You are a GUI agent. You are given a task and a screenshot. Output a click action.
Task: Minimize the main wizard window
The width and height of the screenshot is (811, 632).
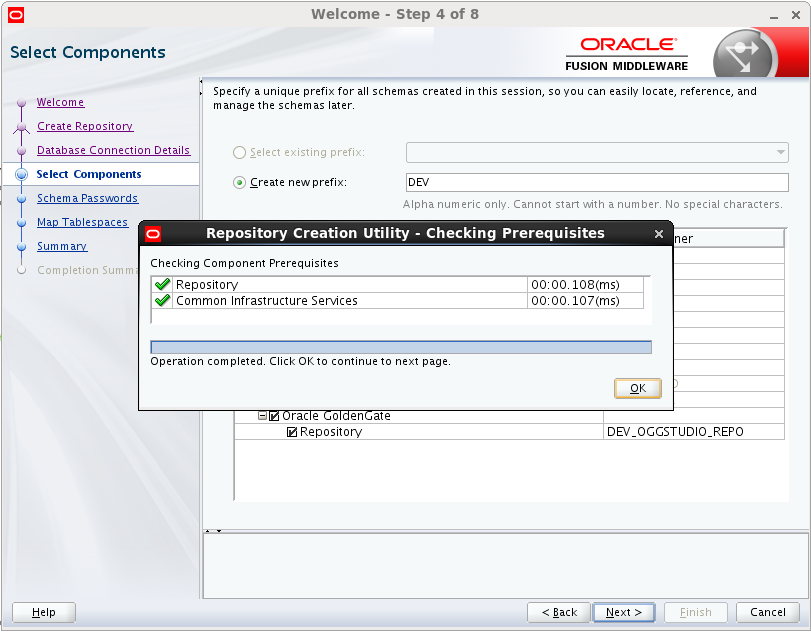[x=774, y=17]
